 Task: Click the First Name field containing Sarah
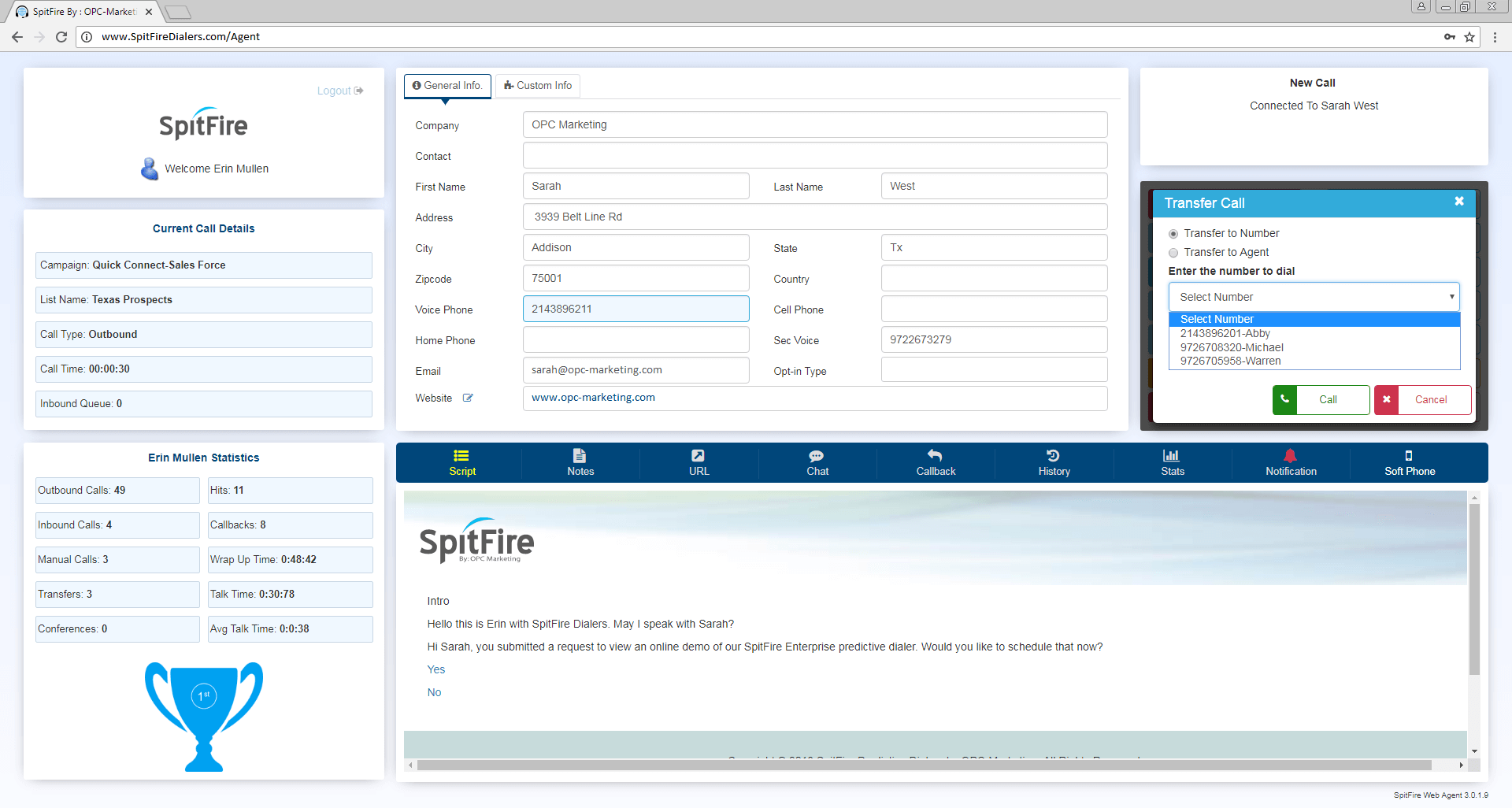pyautogui.click(x=636, y=186)
